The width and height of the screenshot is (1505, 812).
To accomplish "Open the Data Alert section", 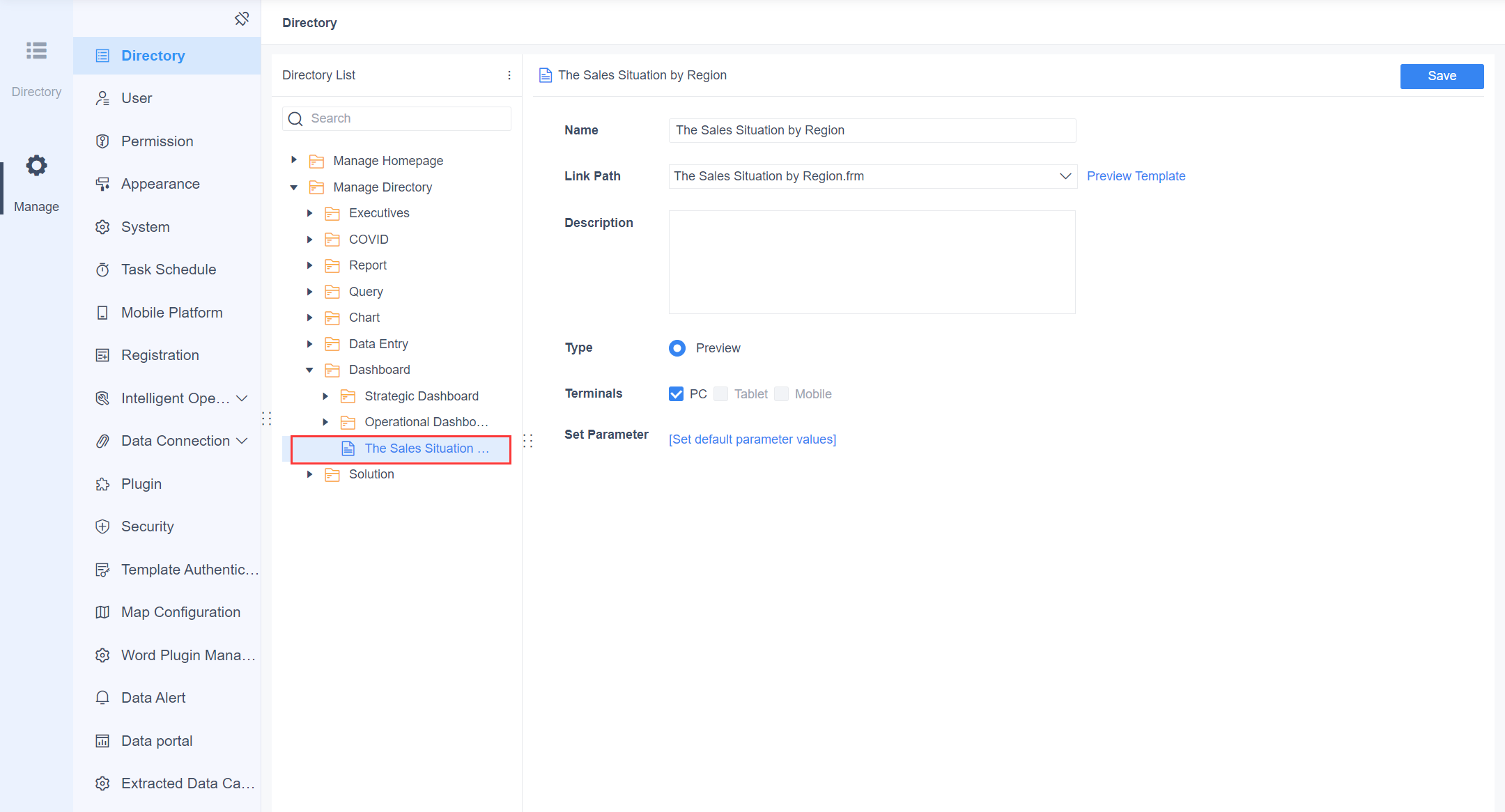I will click(153, 697).
